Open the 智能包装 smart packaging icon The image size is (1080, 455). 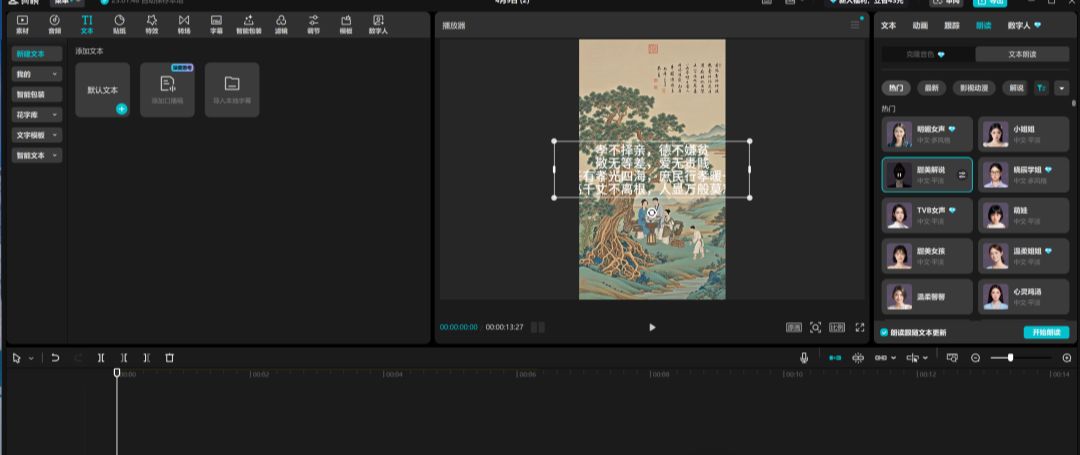[249, 25]
